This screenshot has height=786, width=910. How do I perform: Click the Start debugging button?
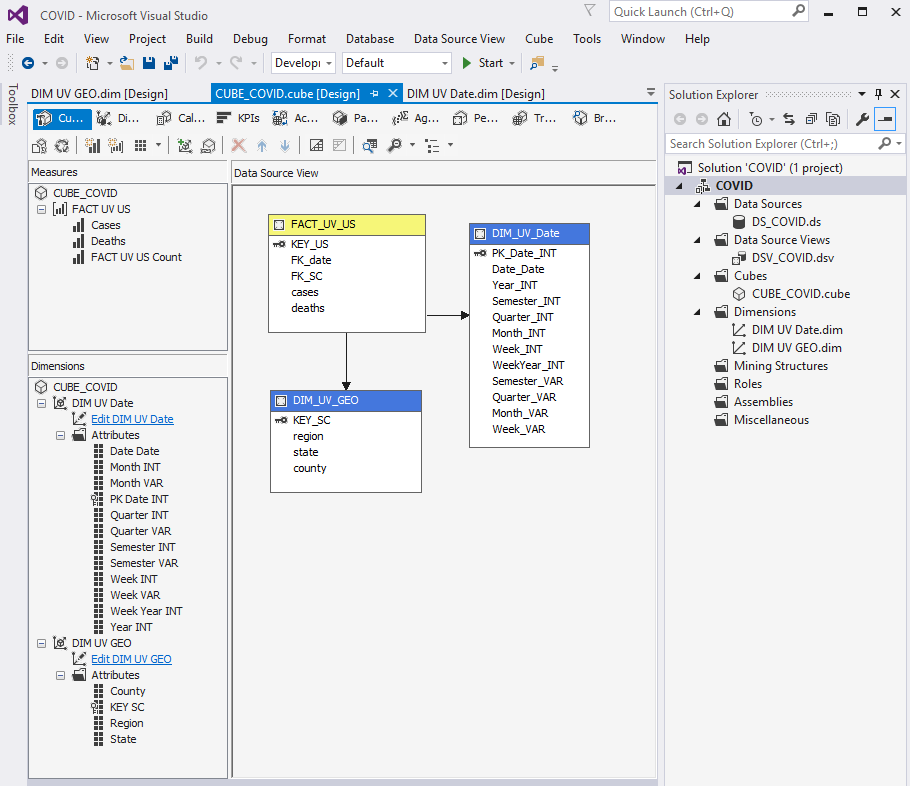coord(487,62)
